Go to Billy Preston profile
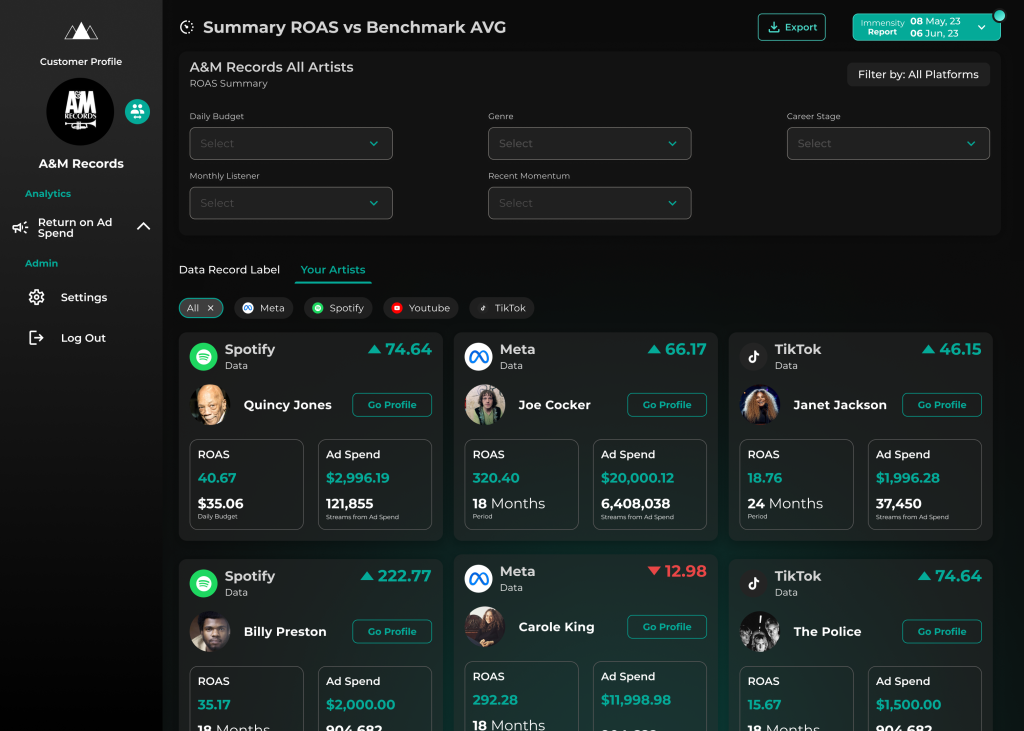 (392, 631)
